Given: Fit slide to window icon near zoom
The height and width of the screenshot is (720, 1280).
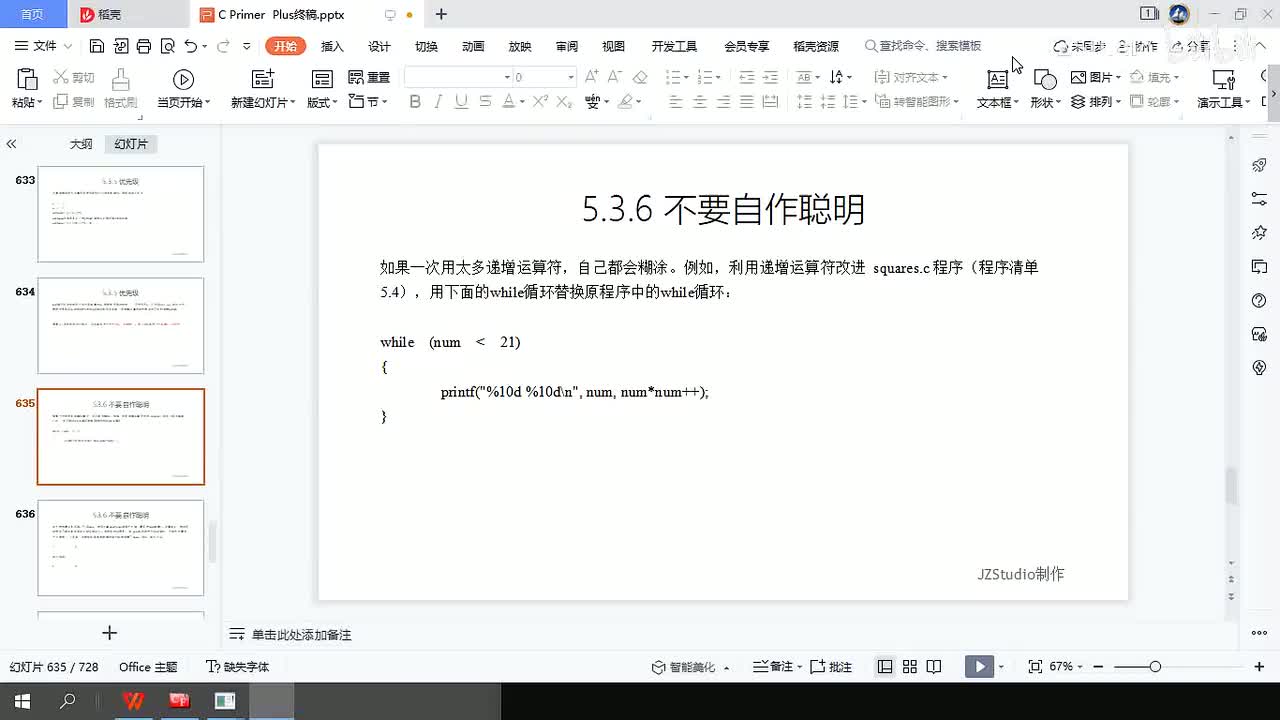Looking at the screenshot, I should (1035, 667).
